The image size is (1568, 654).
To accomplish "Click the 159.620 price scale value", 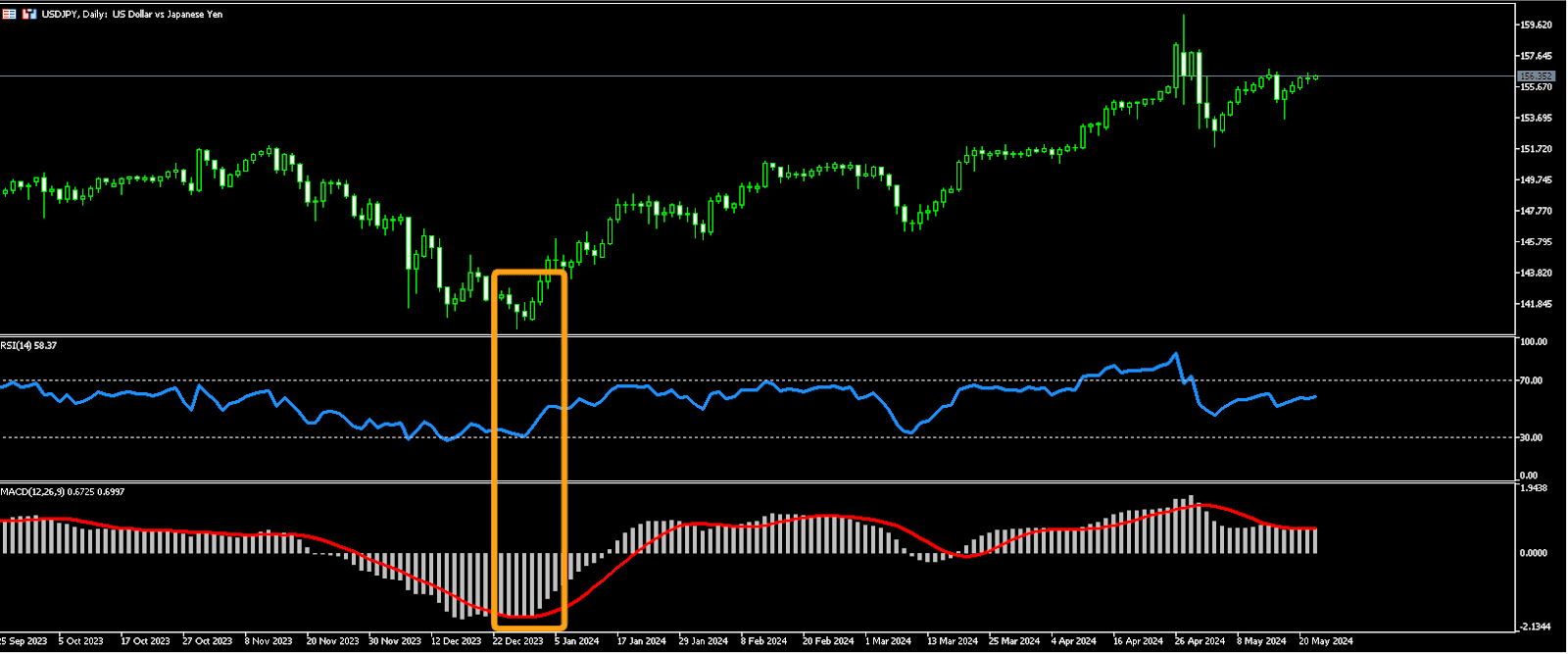I will click(x=1536, y=25).
